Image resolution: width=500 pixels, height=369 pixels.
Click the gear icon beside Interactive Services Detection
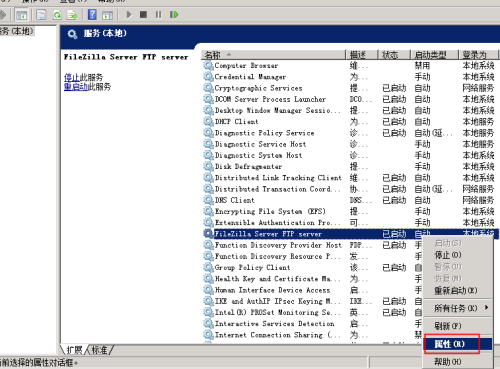pyautogui.click(x=208, y=323)
